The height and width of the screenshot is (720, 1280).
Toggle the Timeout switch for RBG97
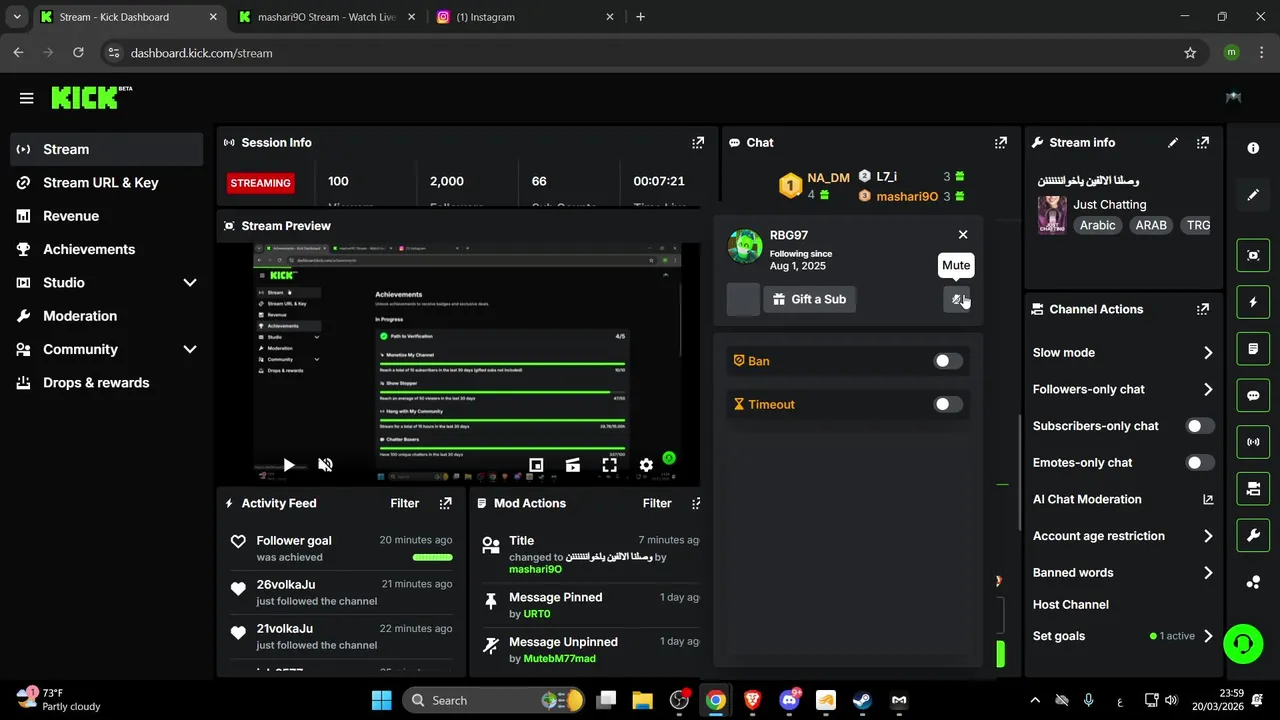[948, 404]
